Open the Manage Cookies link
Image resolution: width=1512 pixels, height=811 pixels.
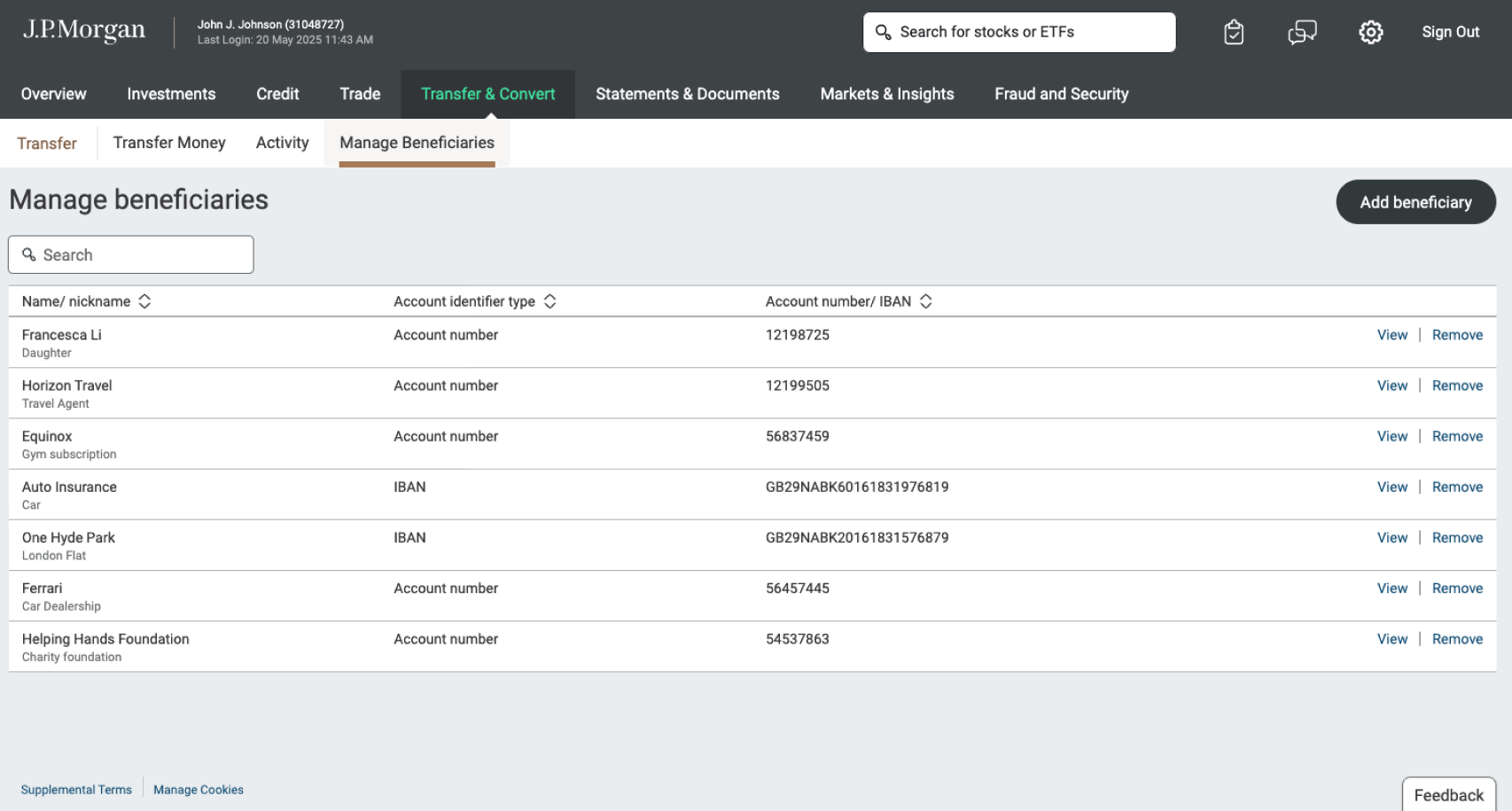coord(199,790)
